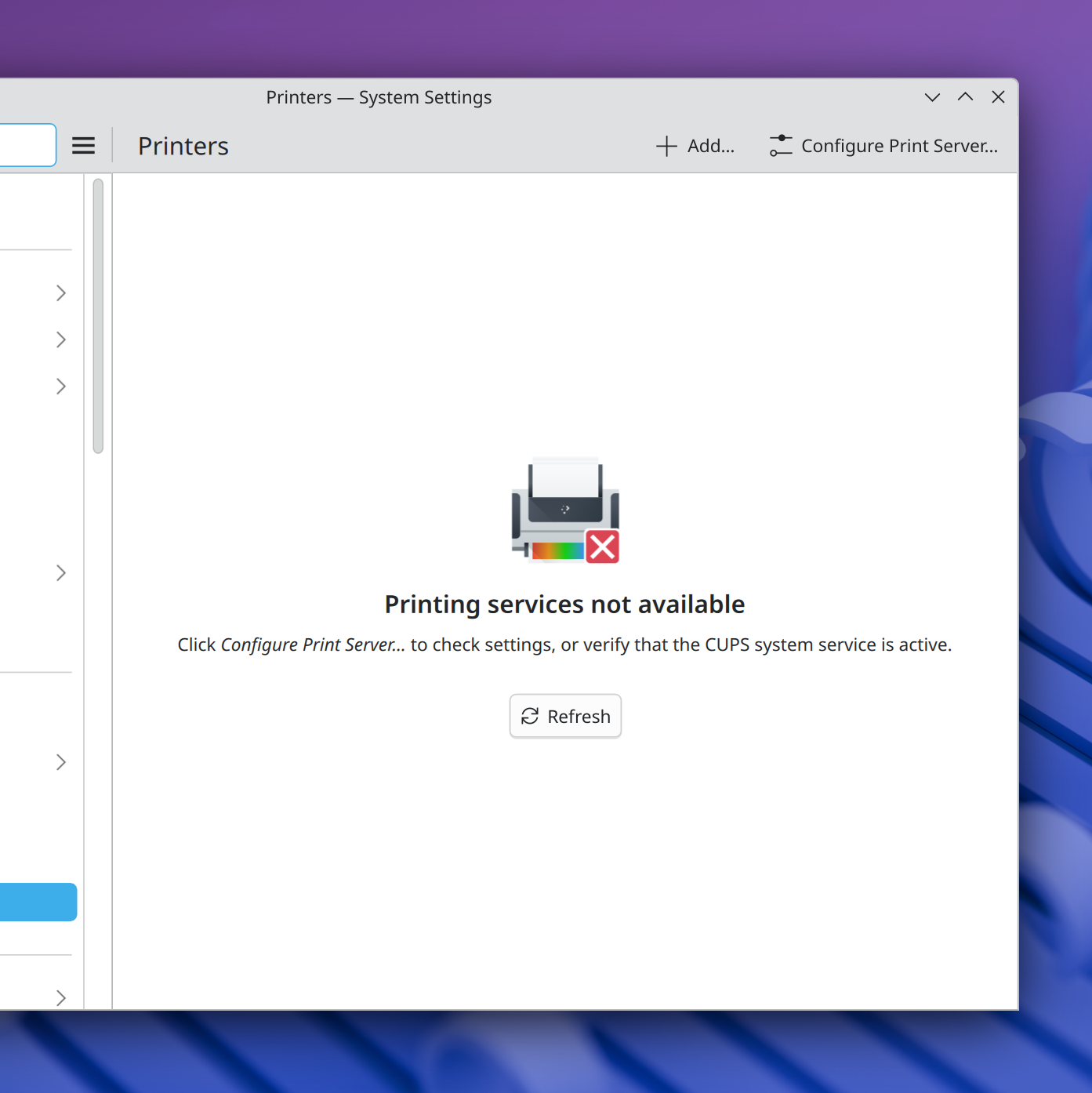Screen dimensions: 1092x1093
Task: Click the sidebar vertical scrollbar handle
Action: pos(98,316)
